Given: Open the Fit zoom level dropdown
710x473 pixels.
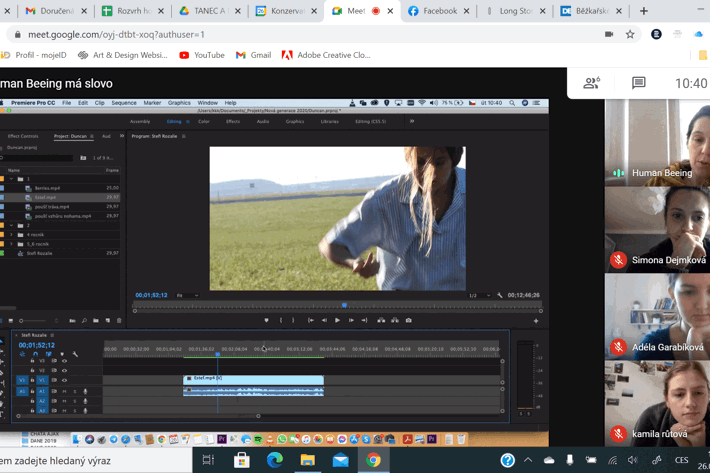Looking at the screenshot, I should [187, 296].
